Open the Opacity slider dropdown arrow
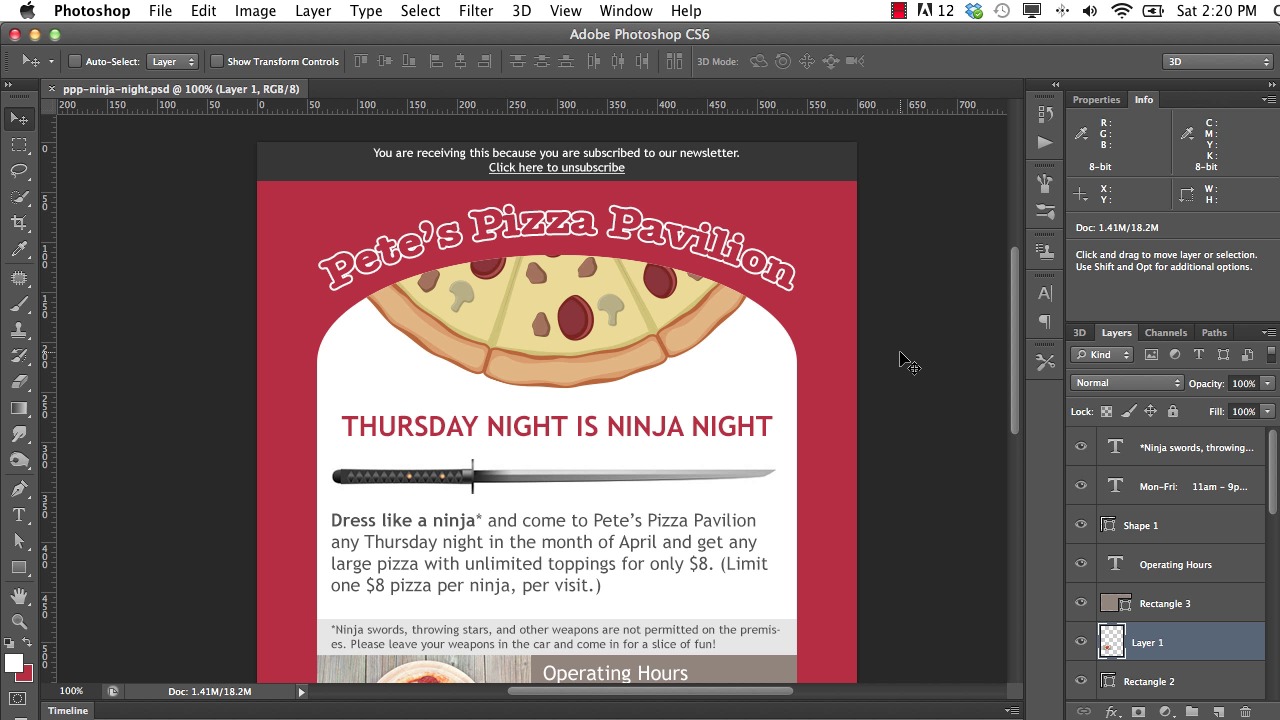The image size is (1280, 720). click(x=1267, y=384)
